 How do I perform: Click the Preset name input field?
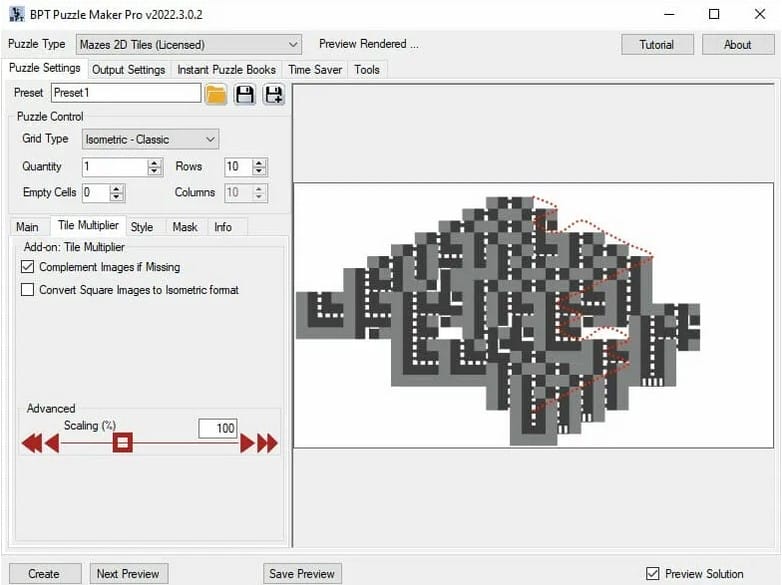click(126, 93)
